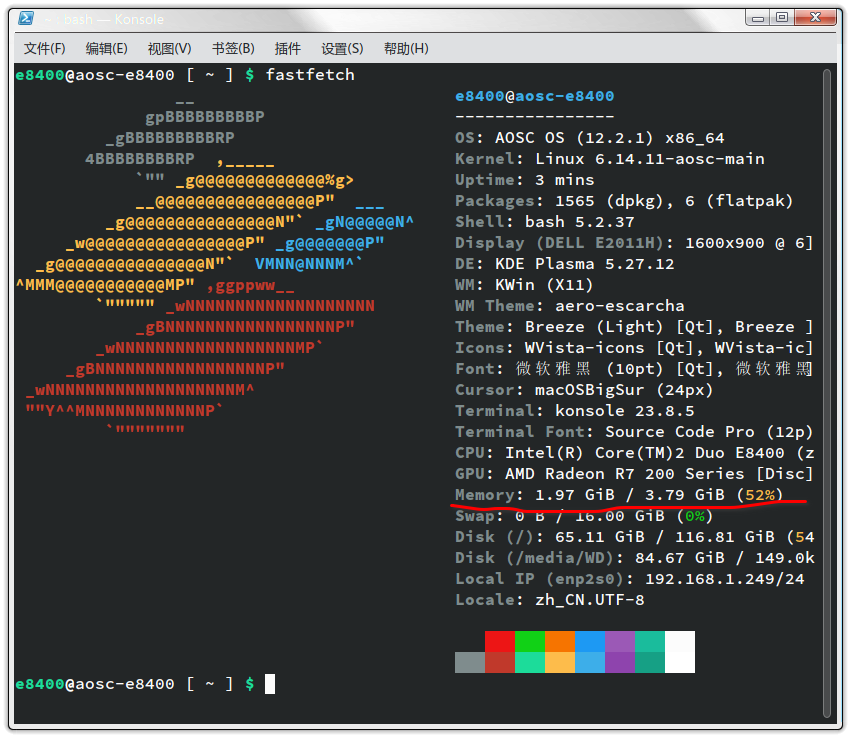Open the 编辑(E) menu

pyautogui.click(x=106, y=49)
